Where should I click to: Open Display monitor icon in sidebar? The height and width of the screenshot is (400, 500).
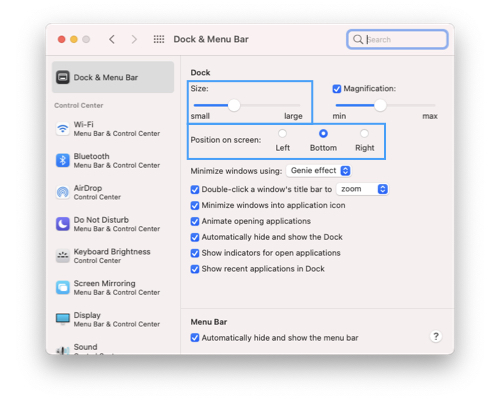coord(63,319)
